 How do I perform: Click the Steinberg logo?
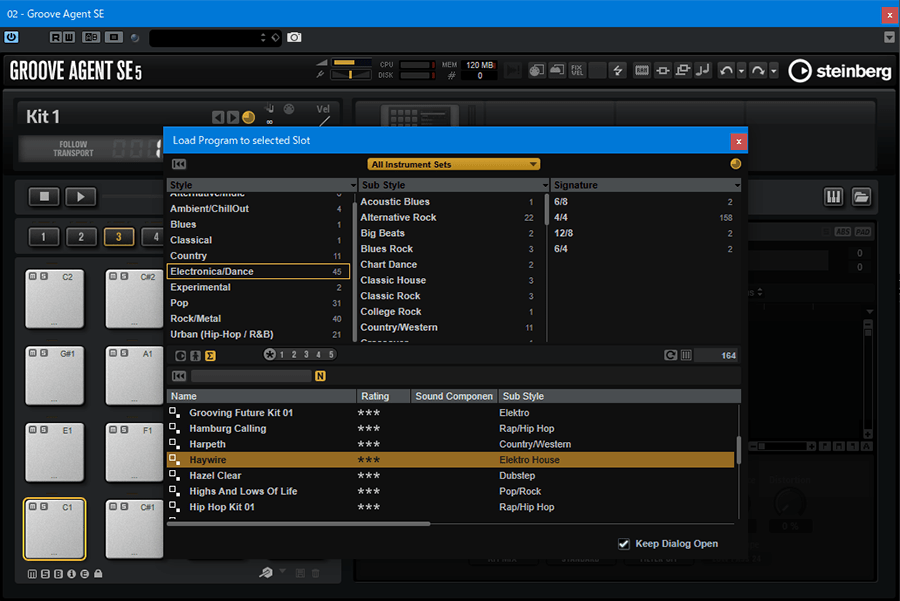pyautogui.click(x=840, y=71)
